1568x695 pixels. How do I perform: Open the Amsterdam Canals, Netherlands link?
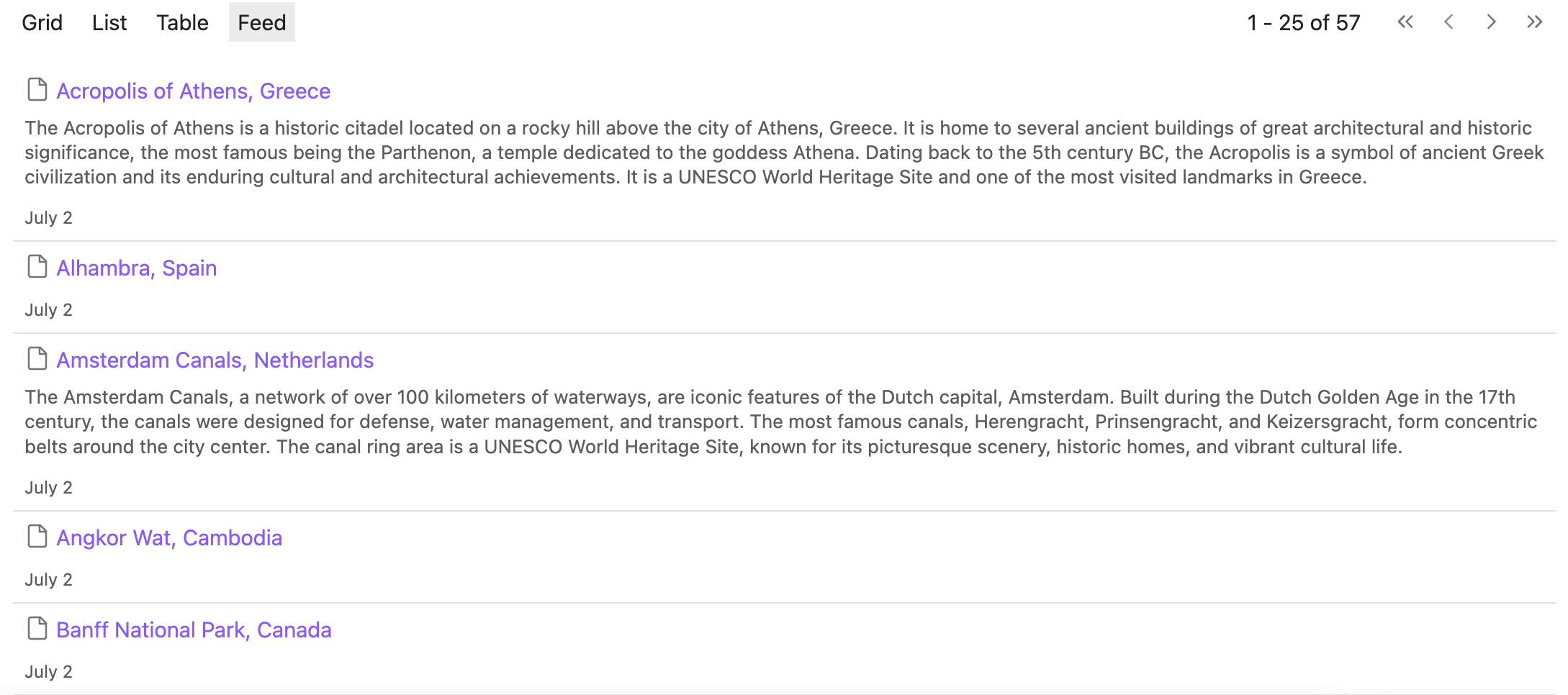click(x=215, y=360)
